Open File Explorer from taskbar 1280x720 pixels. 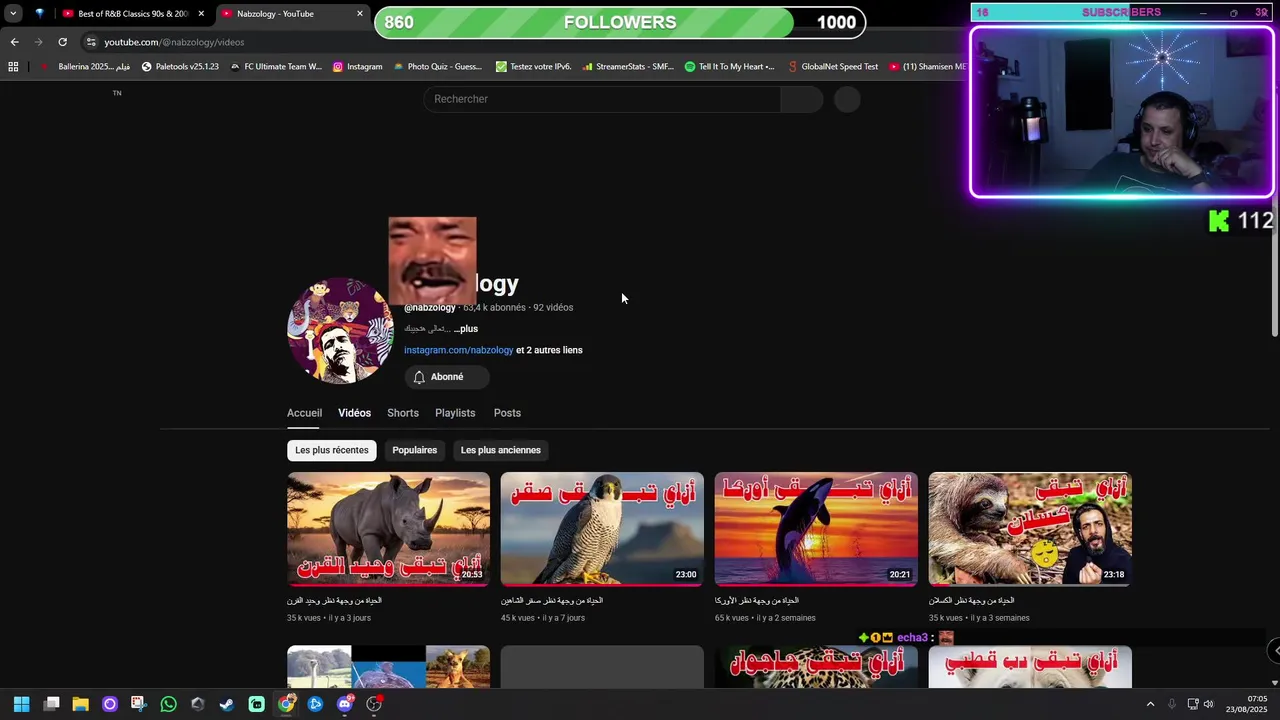[81, 704]
